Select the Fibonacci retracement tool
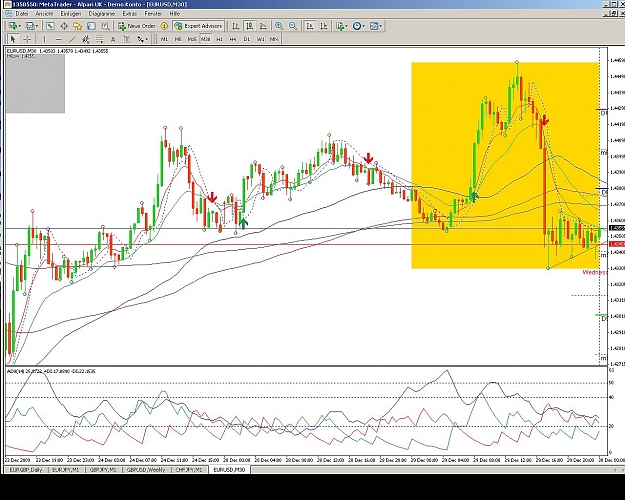This screenshot has width=625, height=500. (x=99, y=39)
